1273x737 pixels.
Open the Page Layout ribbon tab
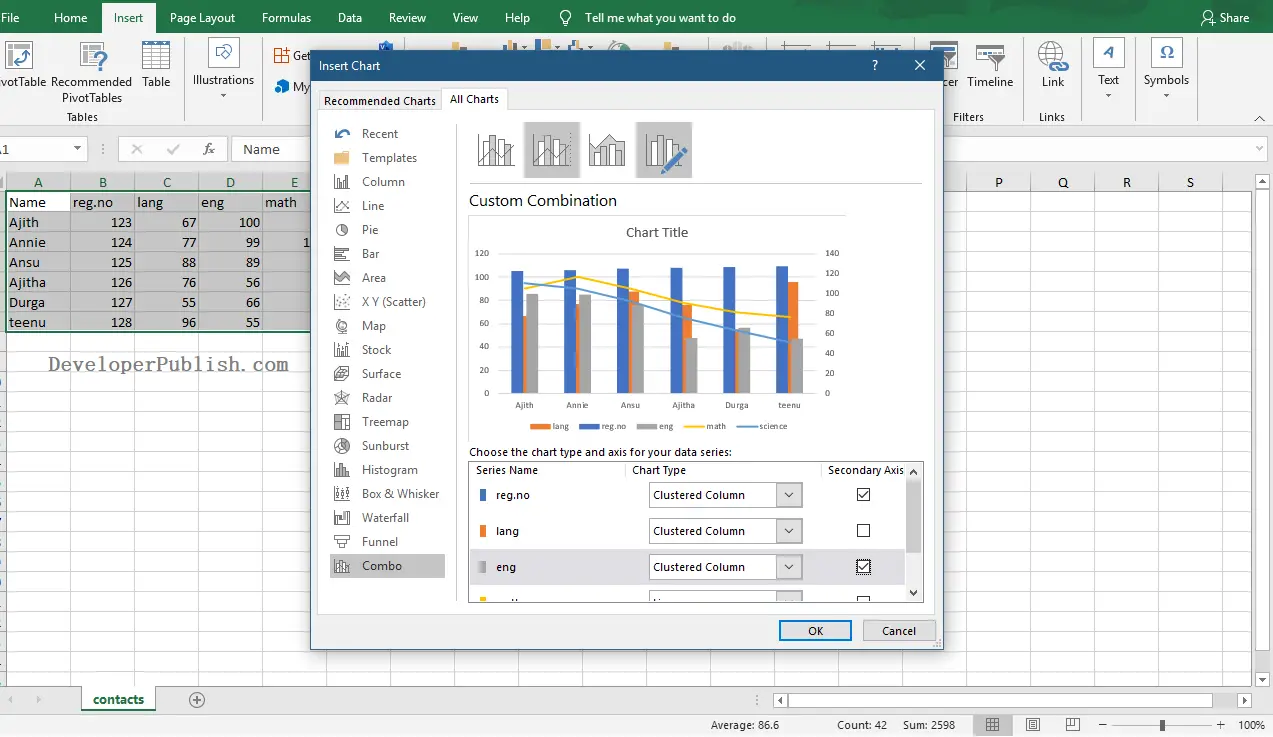coord(203,18)
